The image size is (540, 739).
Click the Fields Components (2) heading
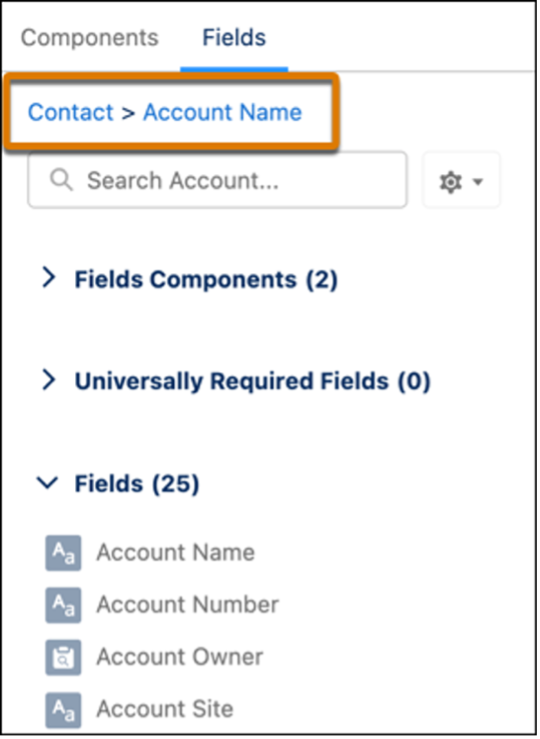tap(206, 280)
